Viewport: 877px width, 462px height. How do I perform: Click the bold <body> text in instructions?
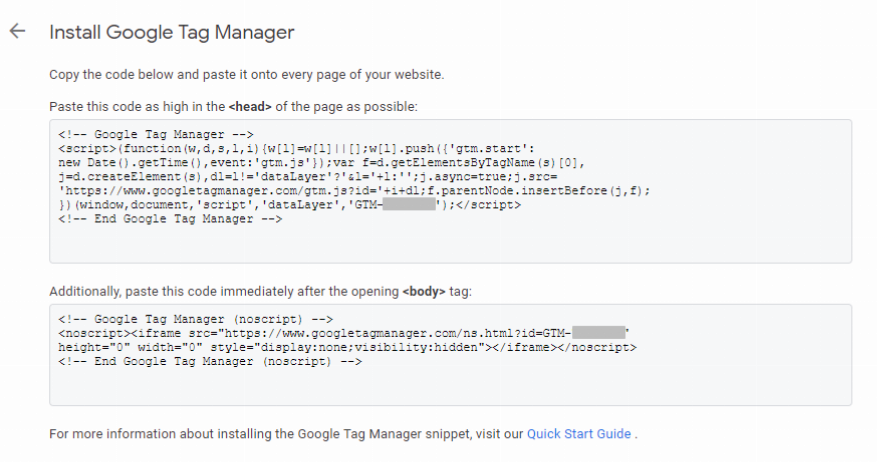coord(424,291)
